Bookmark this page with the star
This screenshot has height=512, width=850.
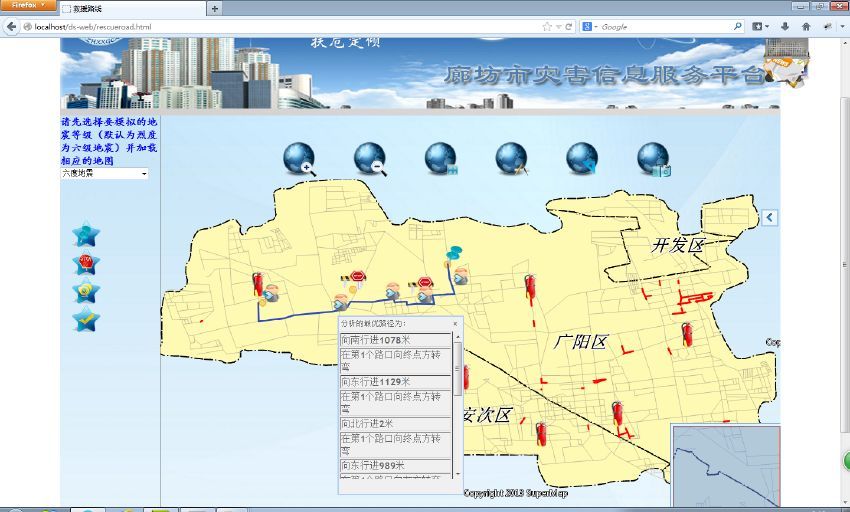(547, 27)
